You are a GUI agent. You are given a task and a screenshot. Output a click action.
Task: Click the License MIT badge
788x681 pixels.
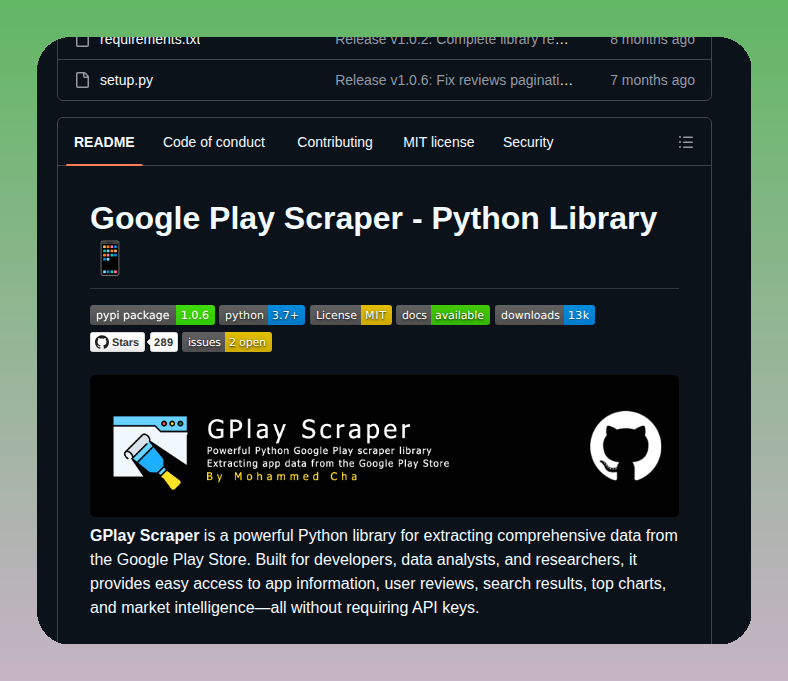[351, 315]
